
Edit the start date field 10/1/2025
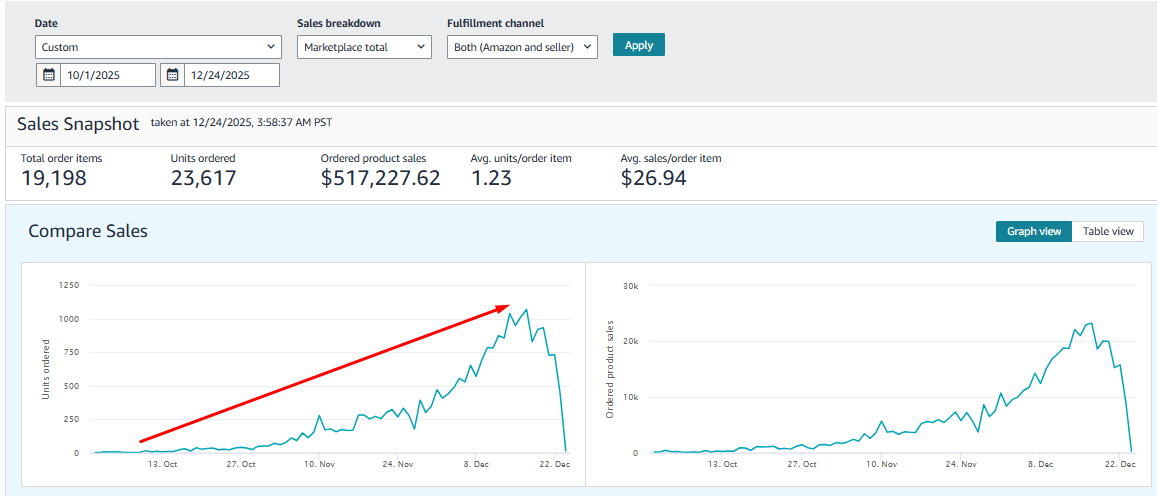108,75
